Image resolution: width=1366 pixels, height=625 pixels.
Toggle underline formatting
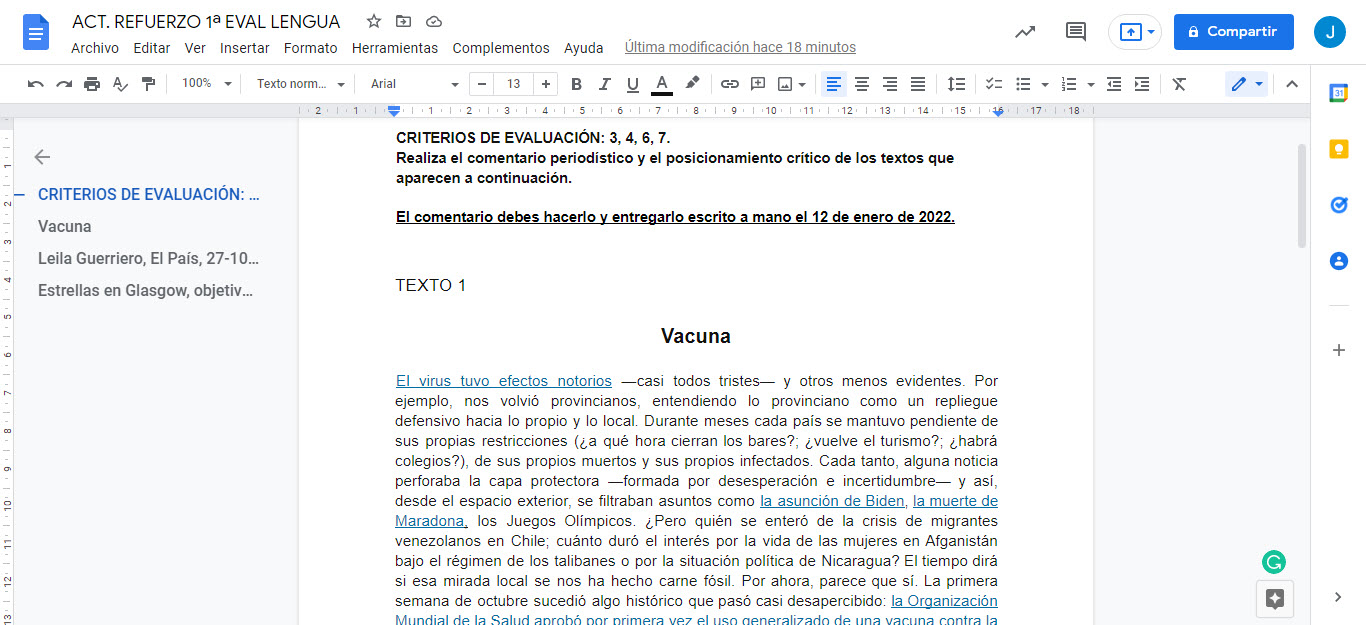pos(632,84)
